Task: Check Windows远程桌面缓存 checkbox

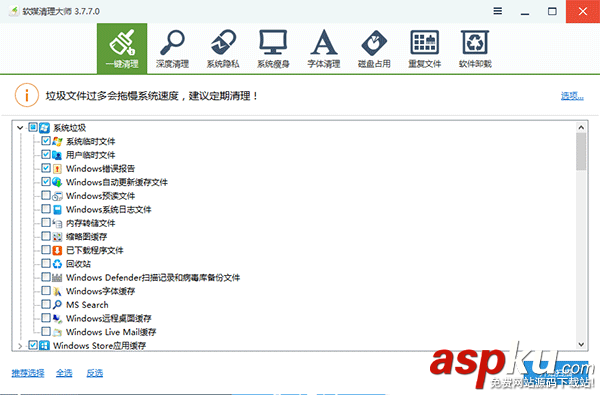Action: point(46,318)
